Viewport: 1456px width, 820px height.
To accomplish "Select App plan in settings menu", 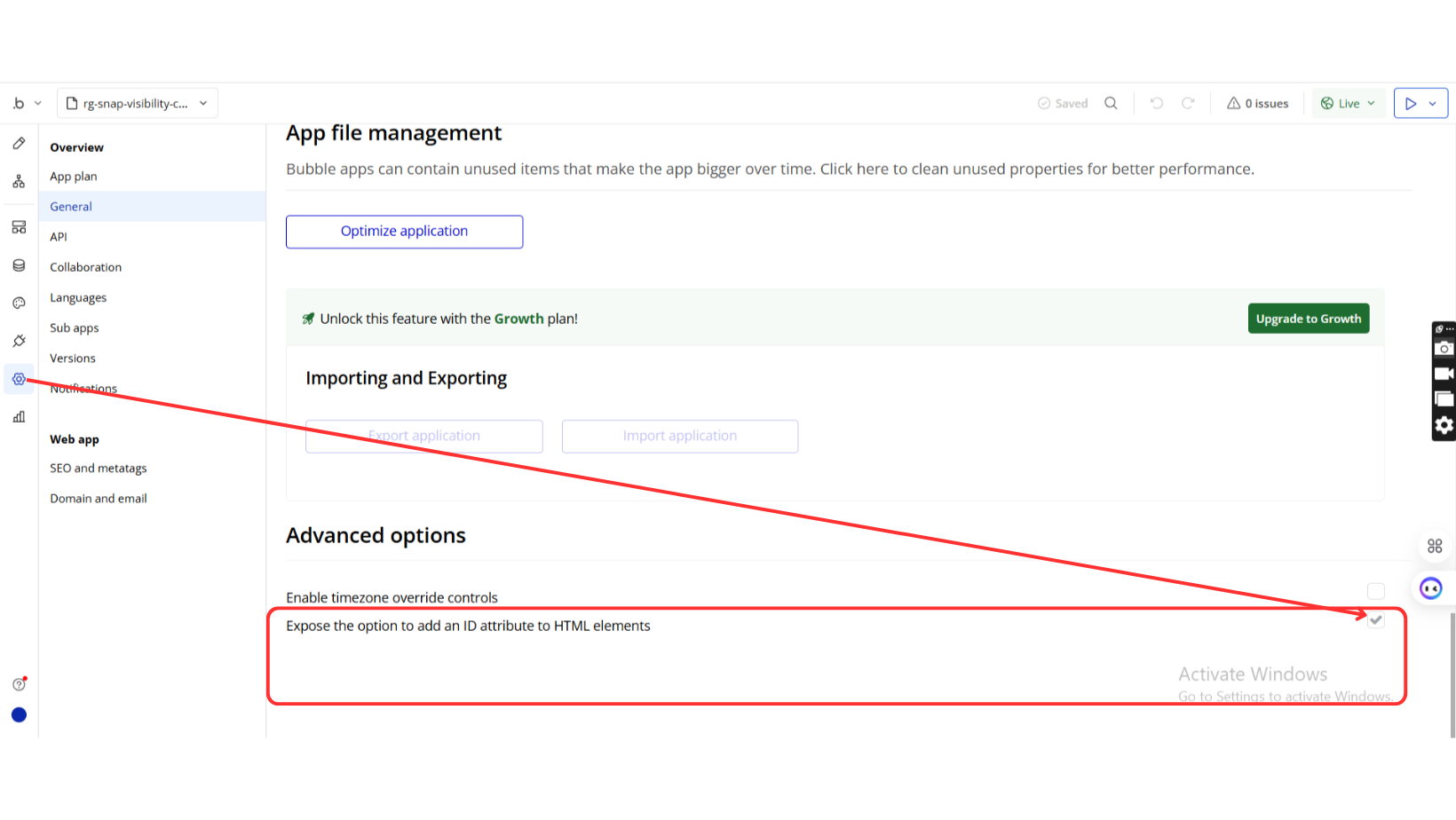I will pyautogui.click(x=74, y=177).
